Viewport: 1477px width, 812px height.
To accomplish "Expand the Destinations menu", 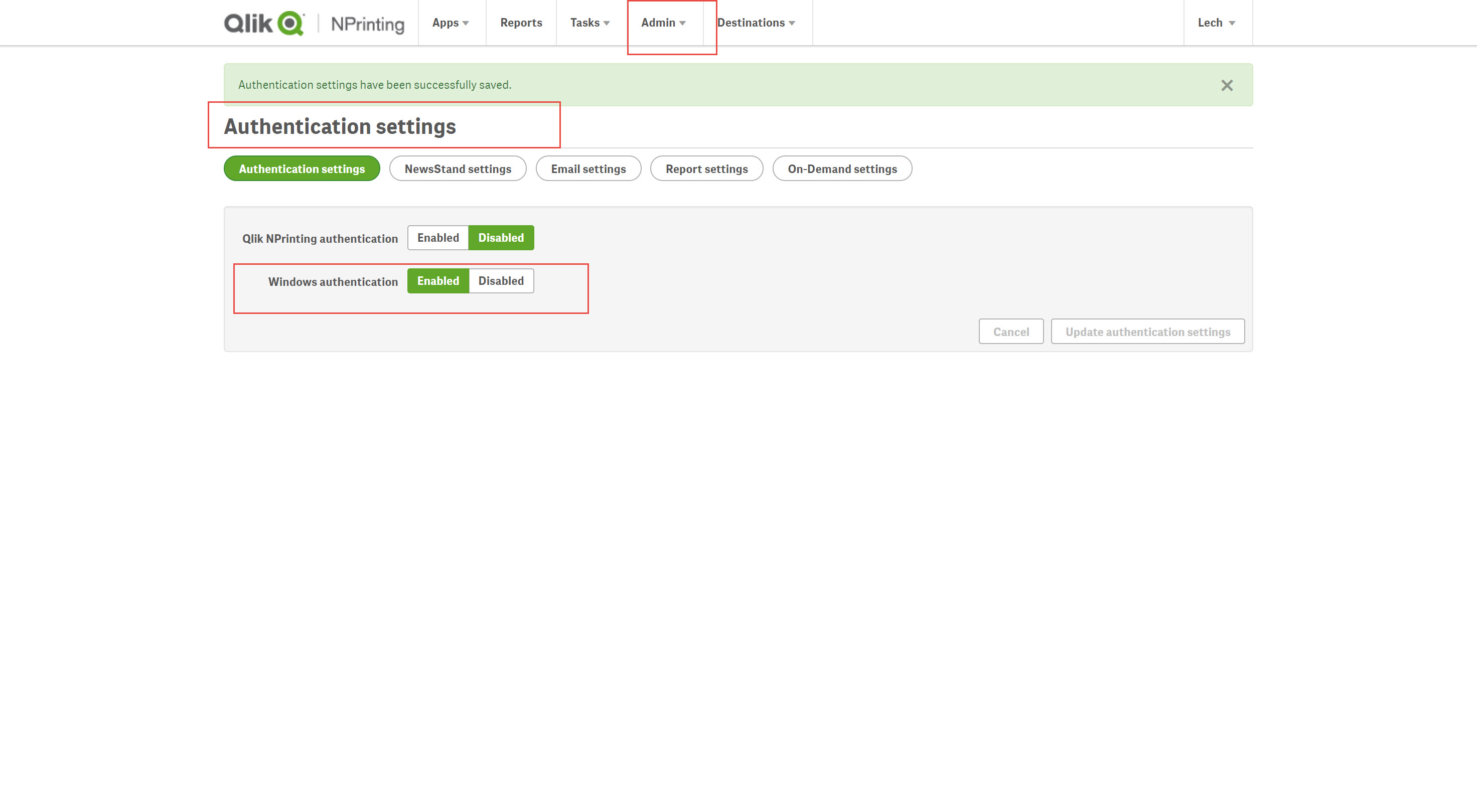I will click(x=756, y=23).
